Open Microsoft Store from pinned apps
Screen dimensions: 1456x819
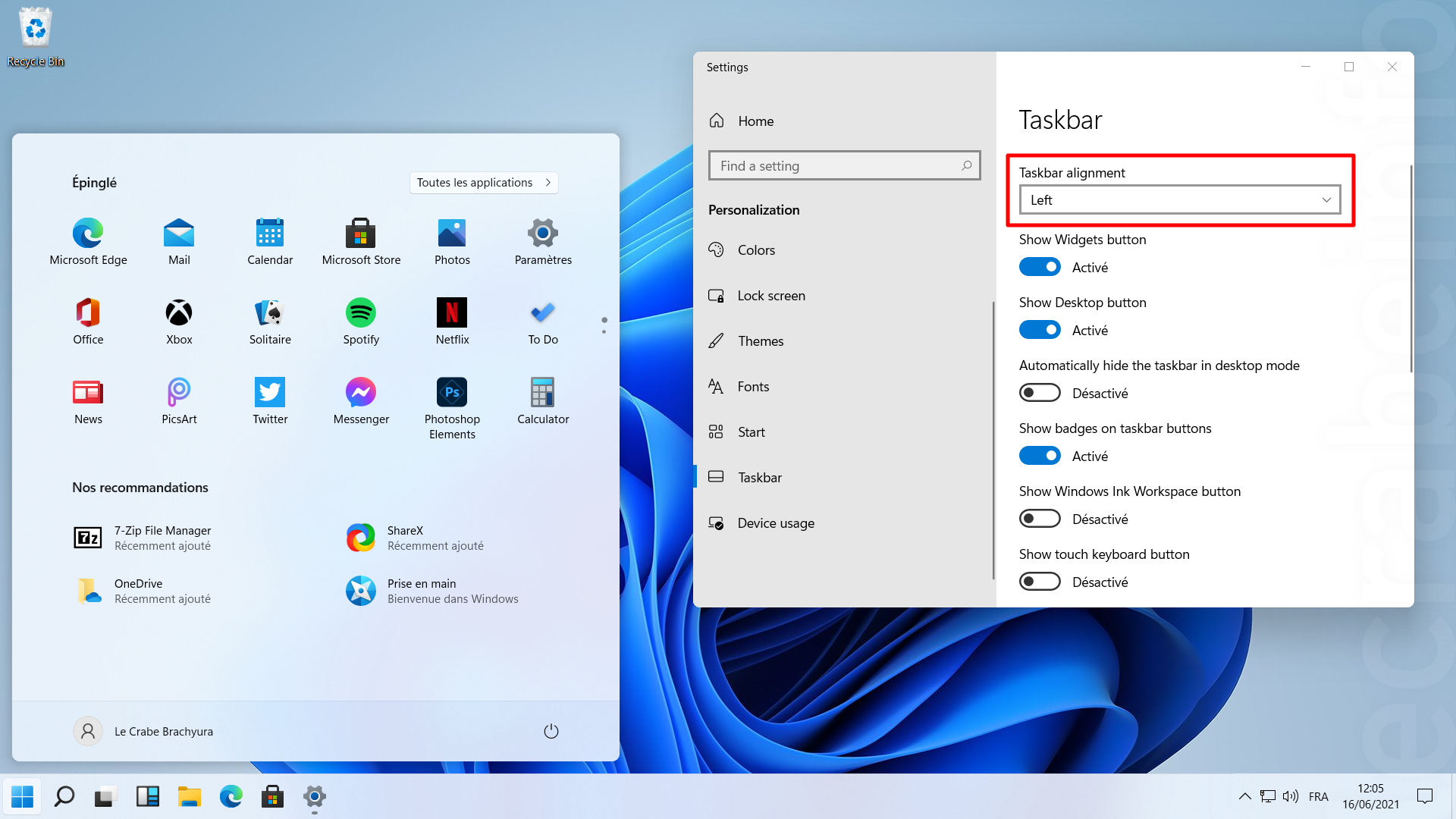click(361, 242)
